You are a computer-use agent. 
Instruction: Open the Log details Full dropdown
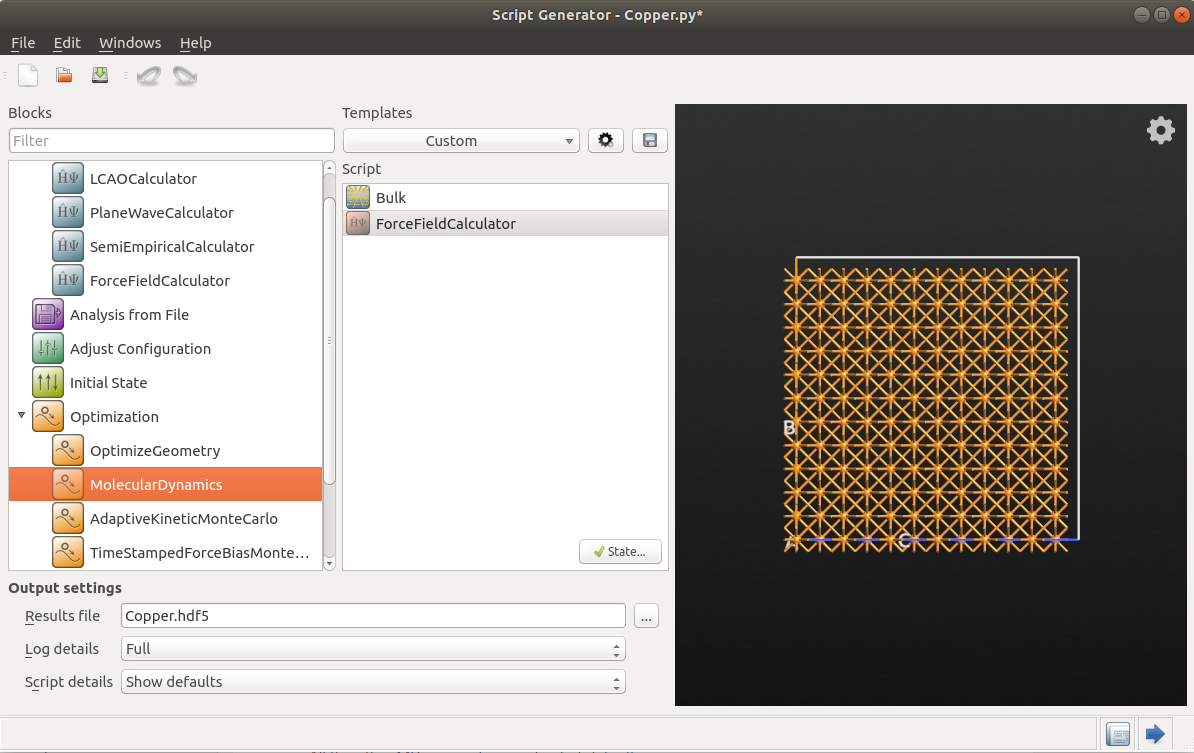pyautogui.click(x=373, y=649)
